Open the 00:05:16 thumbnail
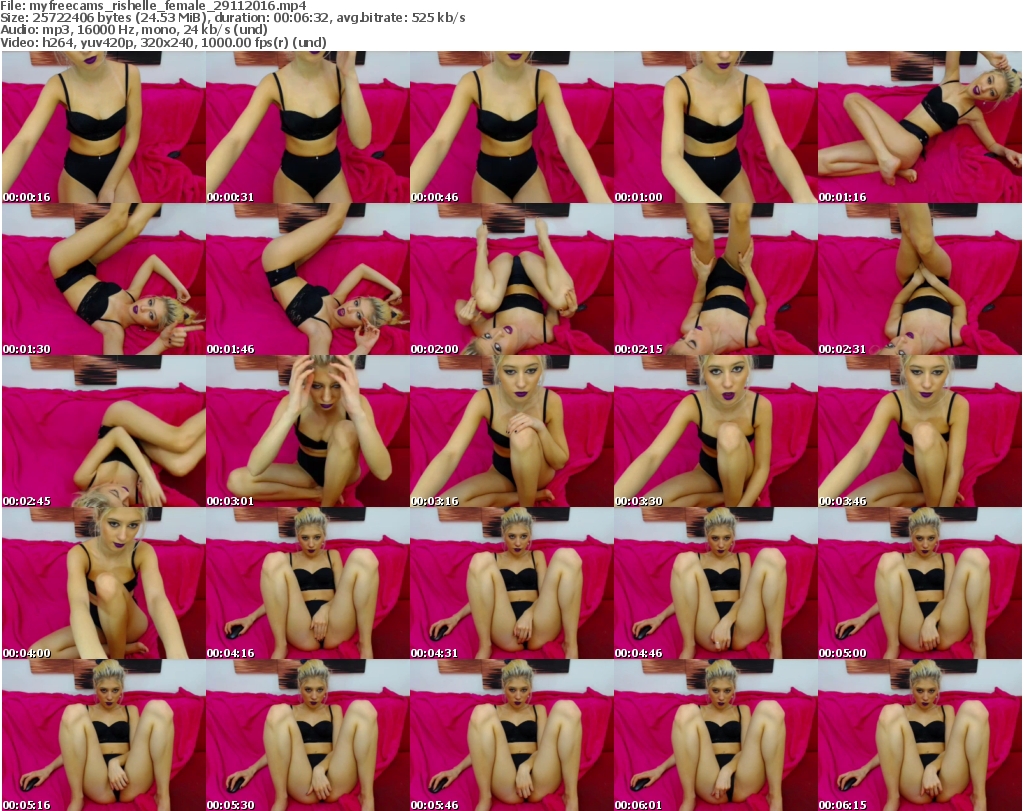This screenshot has height=811, width=1024. [x=104, y=735]
